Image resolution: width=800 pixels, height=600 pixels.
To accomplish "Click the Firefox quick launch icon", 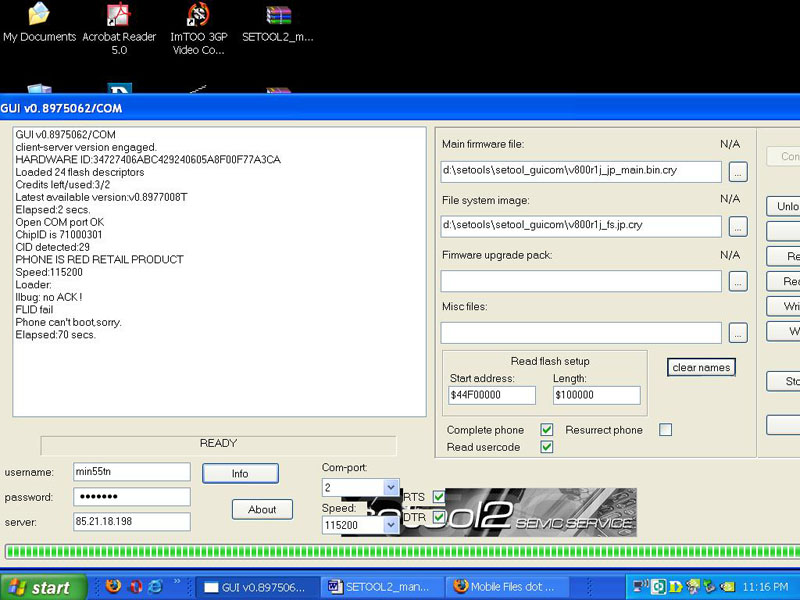I will [112, 587].
